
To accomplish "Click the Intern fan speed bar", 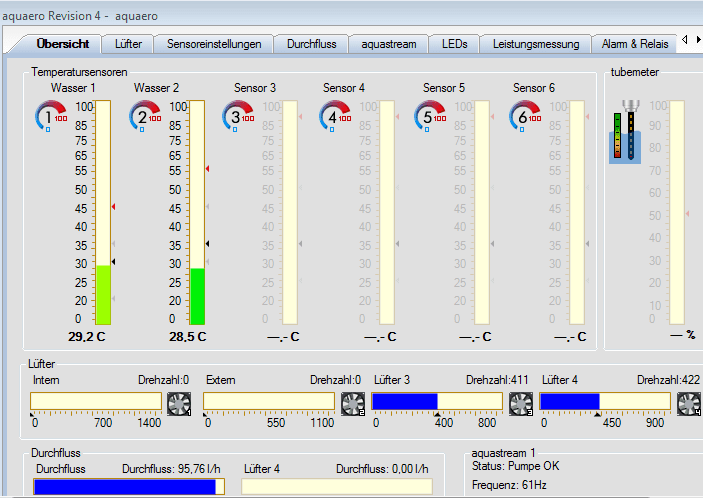I will (96, 401).
